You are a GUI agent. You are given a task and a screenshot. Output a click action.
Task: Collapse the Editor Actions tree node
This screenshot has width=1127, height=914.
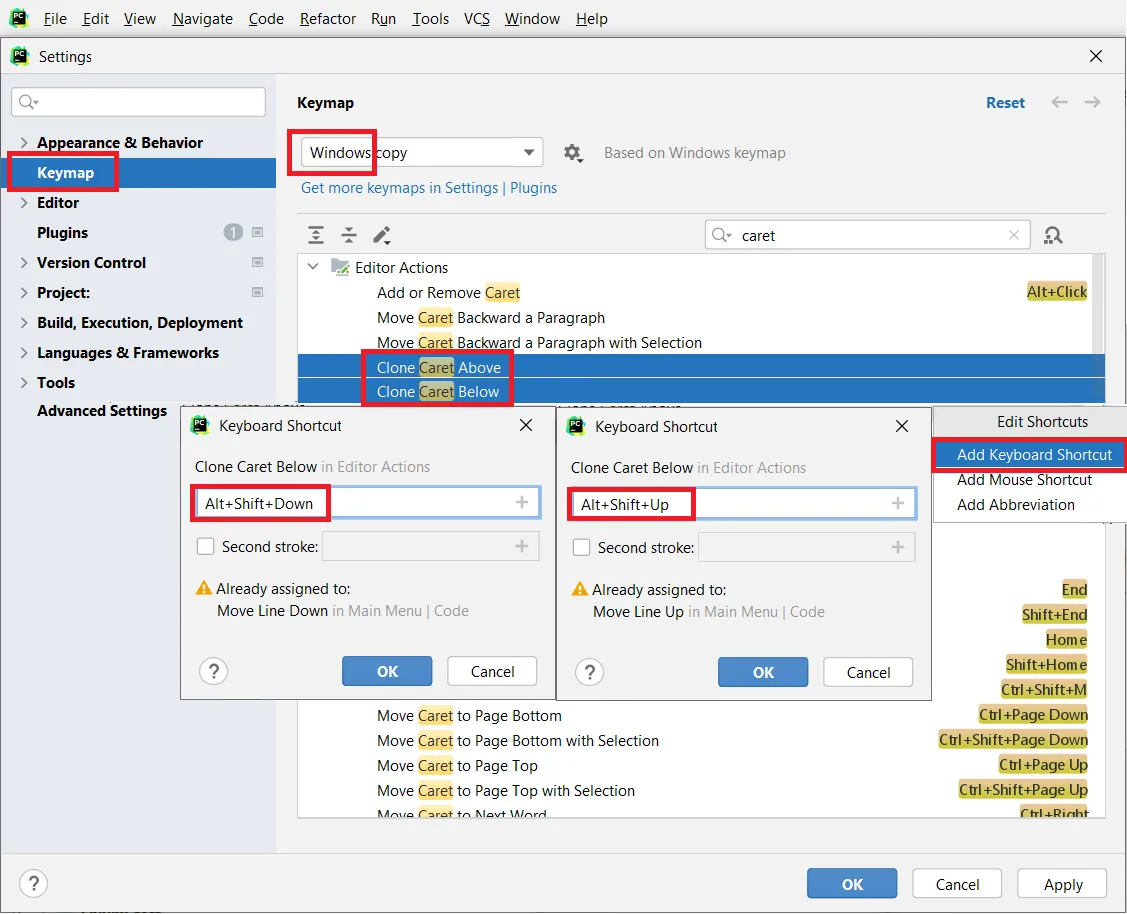coord(313,267)
